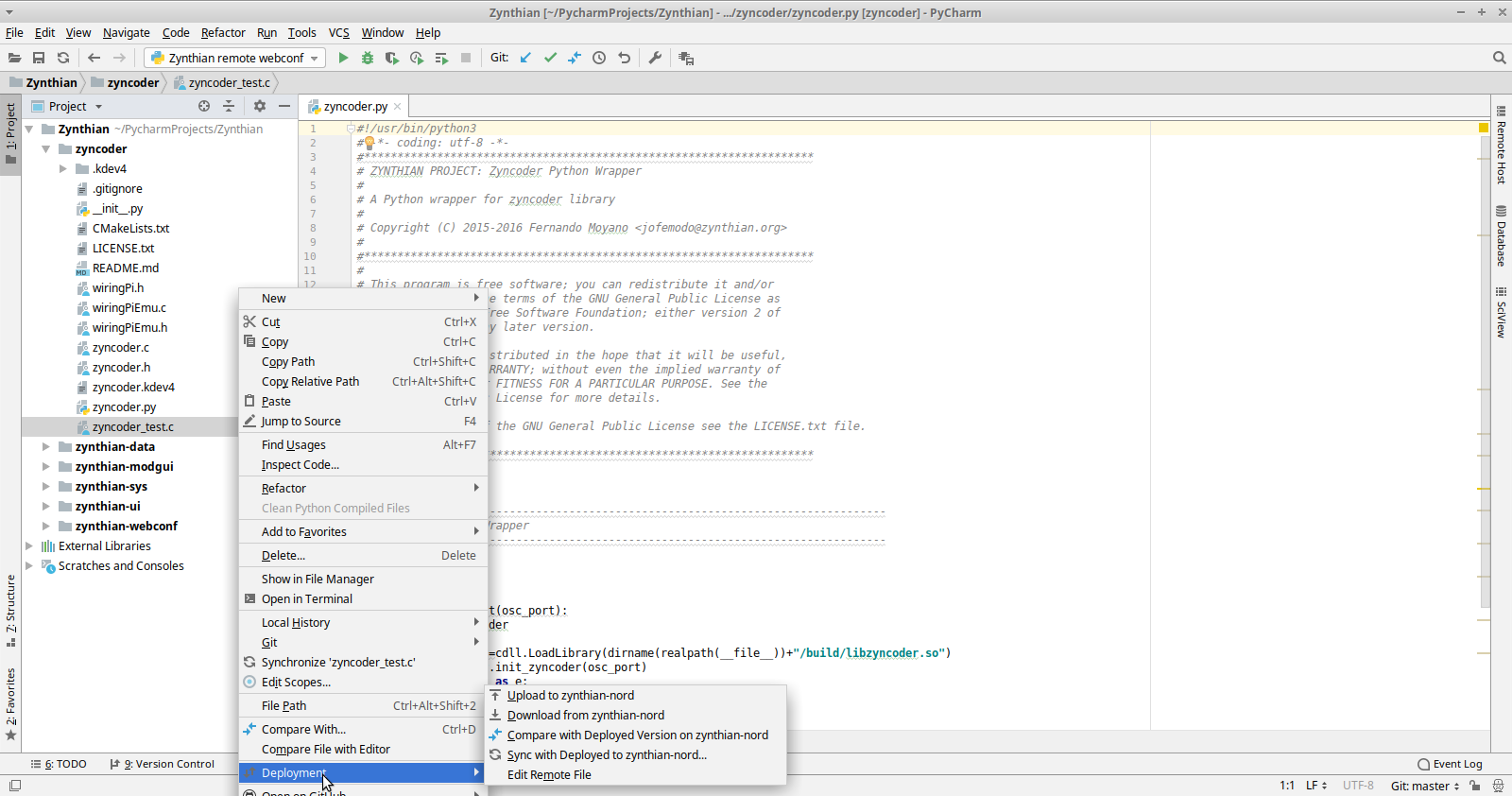Open the Database side panel
The image size is (1512, 796).
tap(1501, 236)
